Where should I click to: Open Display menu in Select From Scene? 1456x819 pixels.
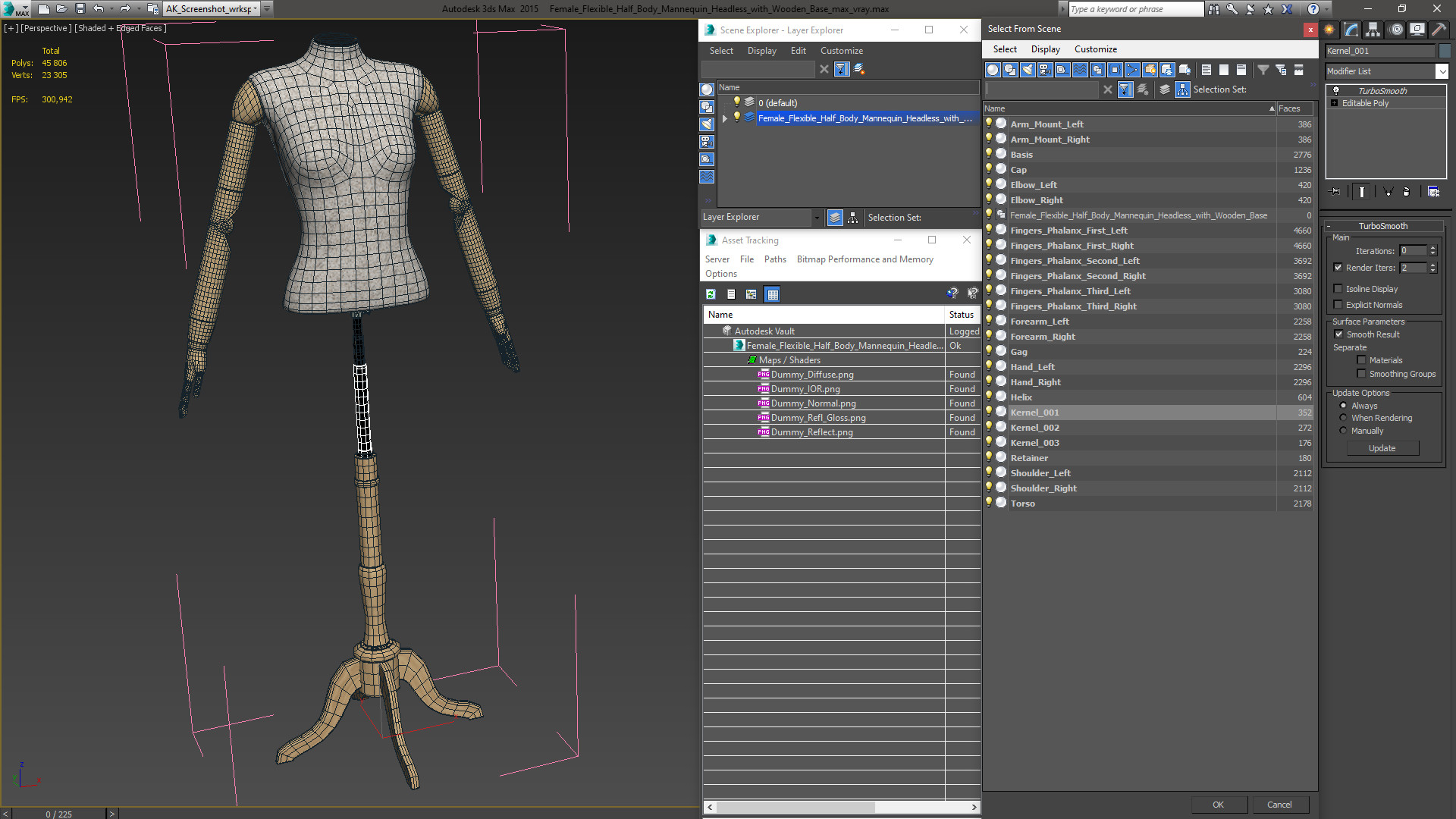coord(1045,49)
